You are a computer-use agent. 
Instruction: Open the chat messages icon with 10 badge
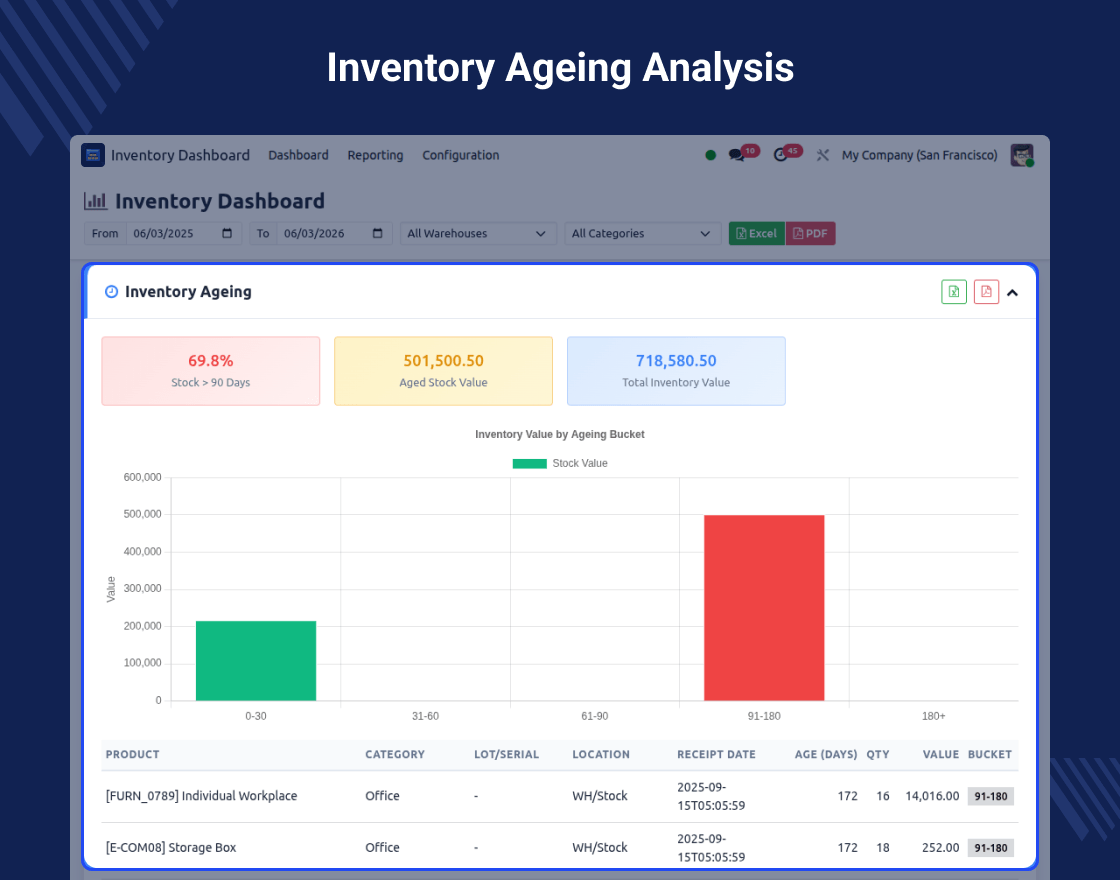(736, 155)
